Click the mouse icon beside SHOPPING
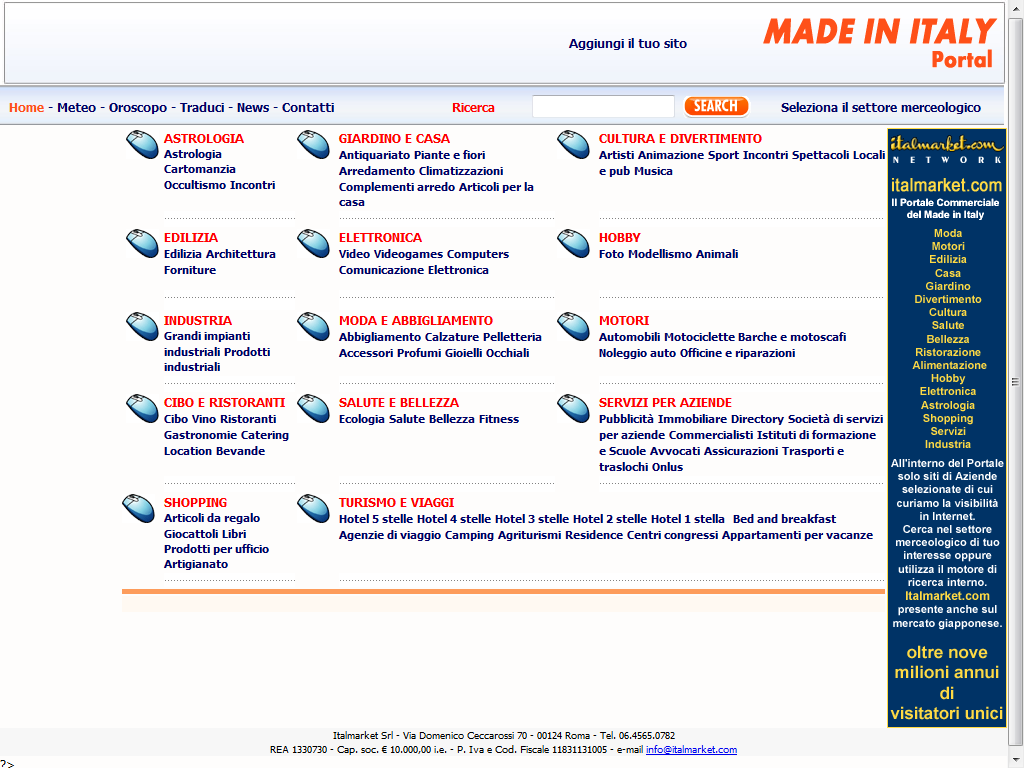 tap(138, 509)
